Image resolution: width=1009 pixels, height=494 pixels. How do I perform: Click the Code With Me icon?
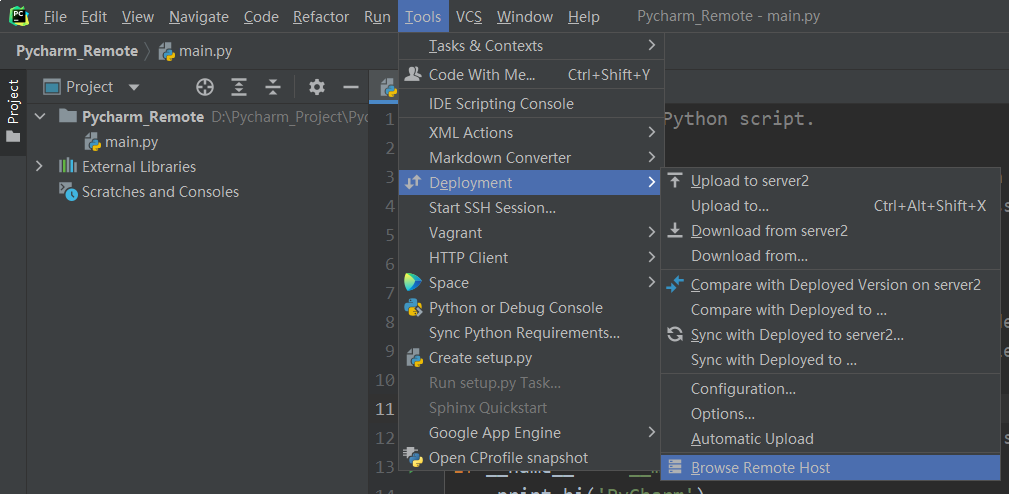[412, 74]
